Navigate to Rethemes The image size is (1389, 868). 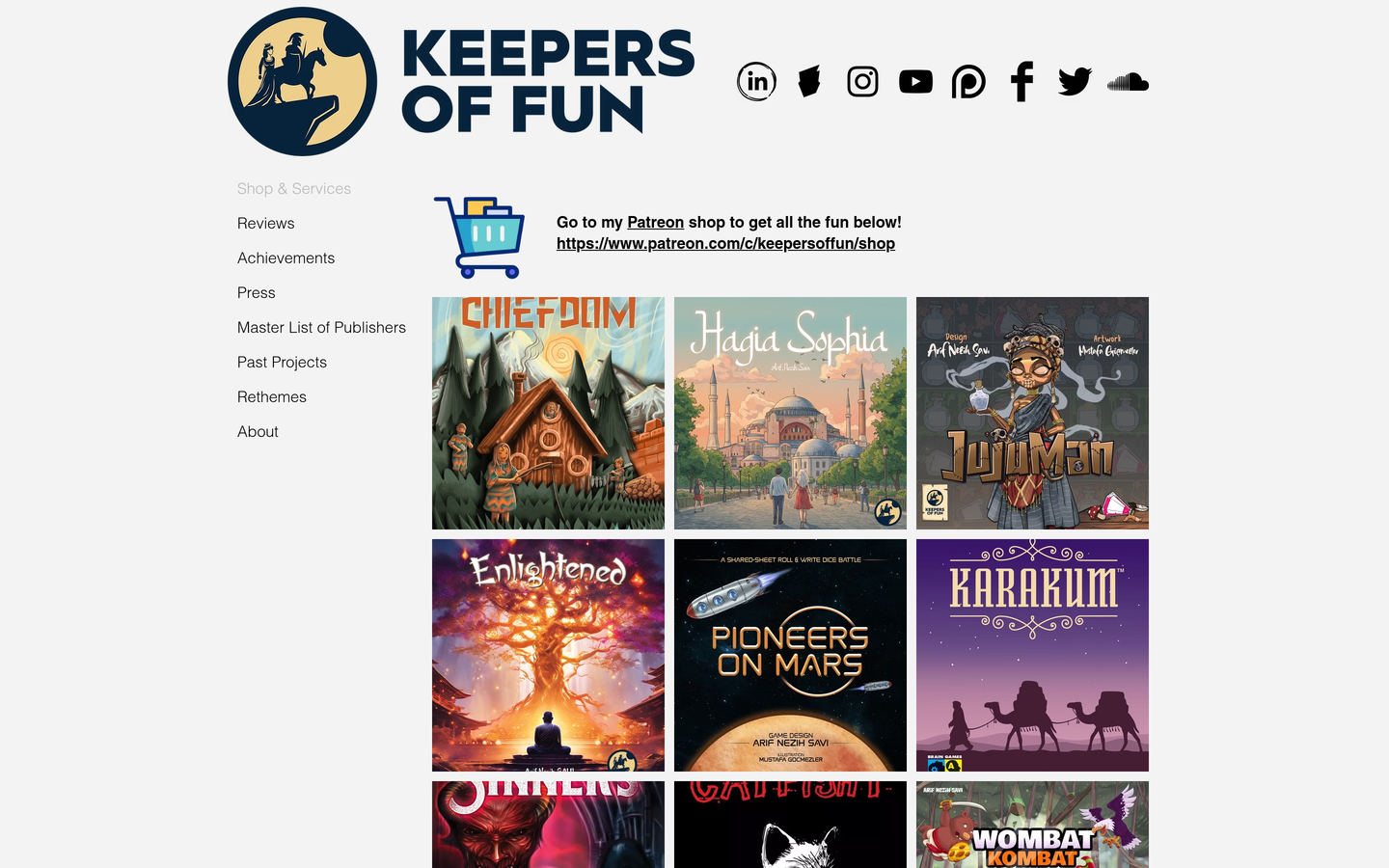click(x=272, y=397)
